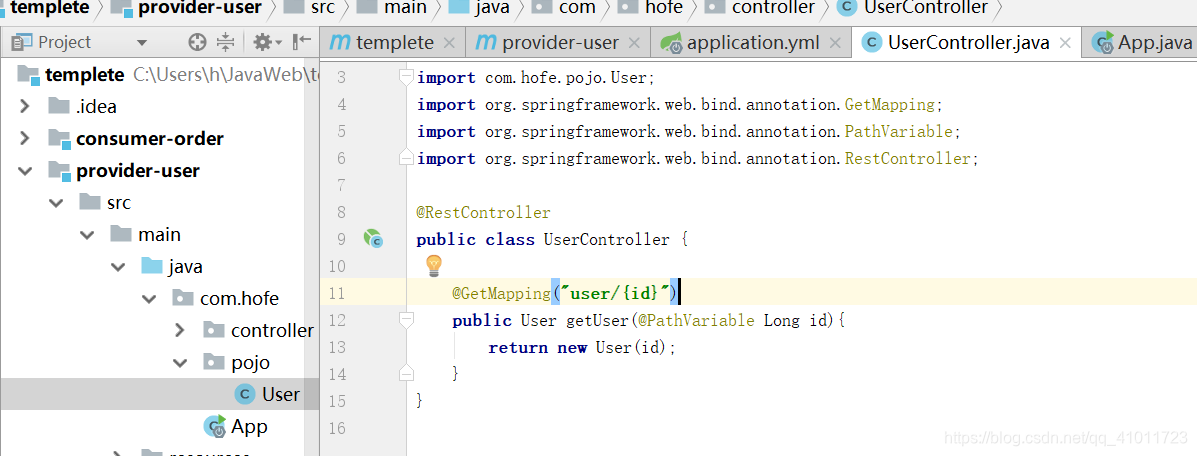Switch to the provider-user tab

point(560,43)
